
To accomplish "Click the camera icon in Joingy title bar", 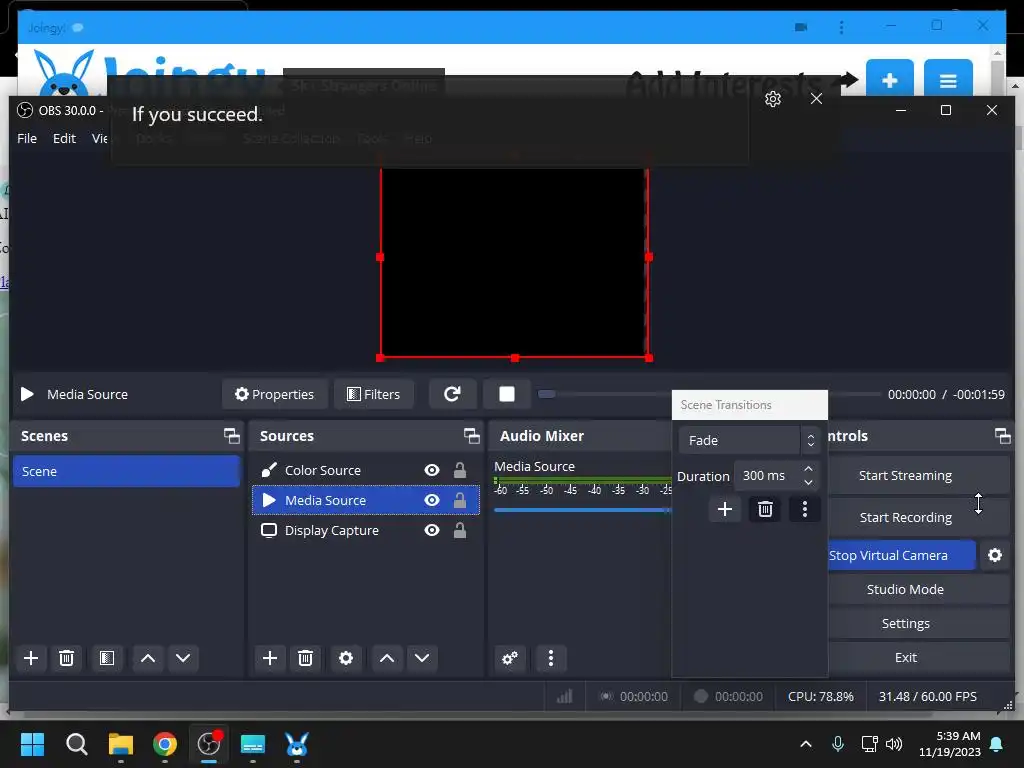I will tap(801, 27).
